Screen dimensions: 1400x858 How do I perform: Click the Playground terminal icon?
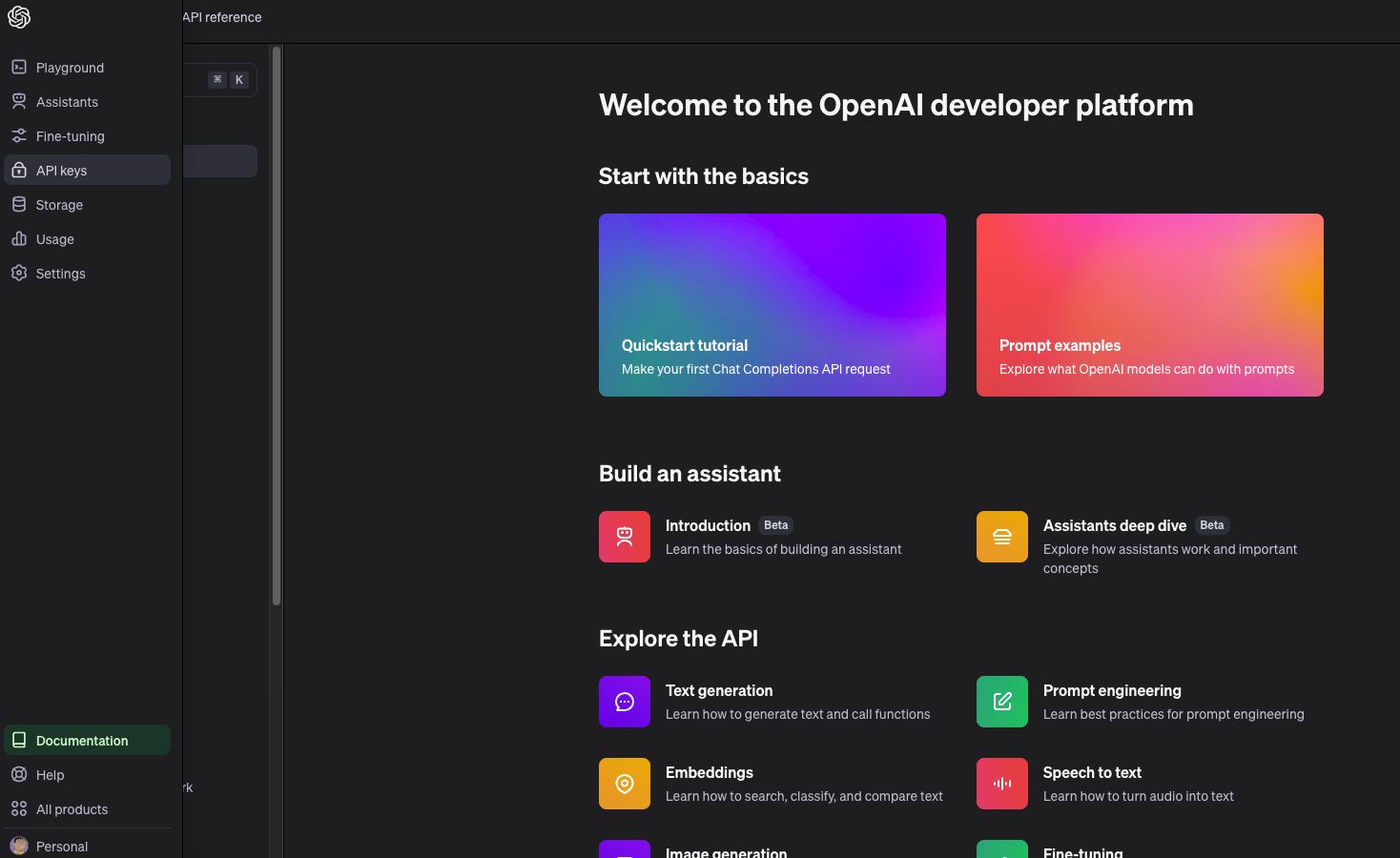[19, 67]
